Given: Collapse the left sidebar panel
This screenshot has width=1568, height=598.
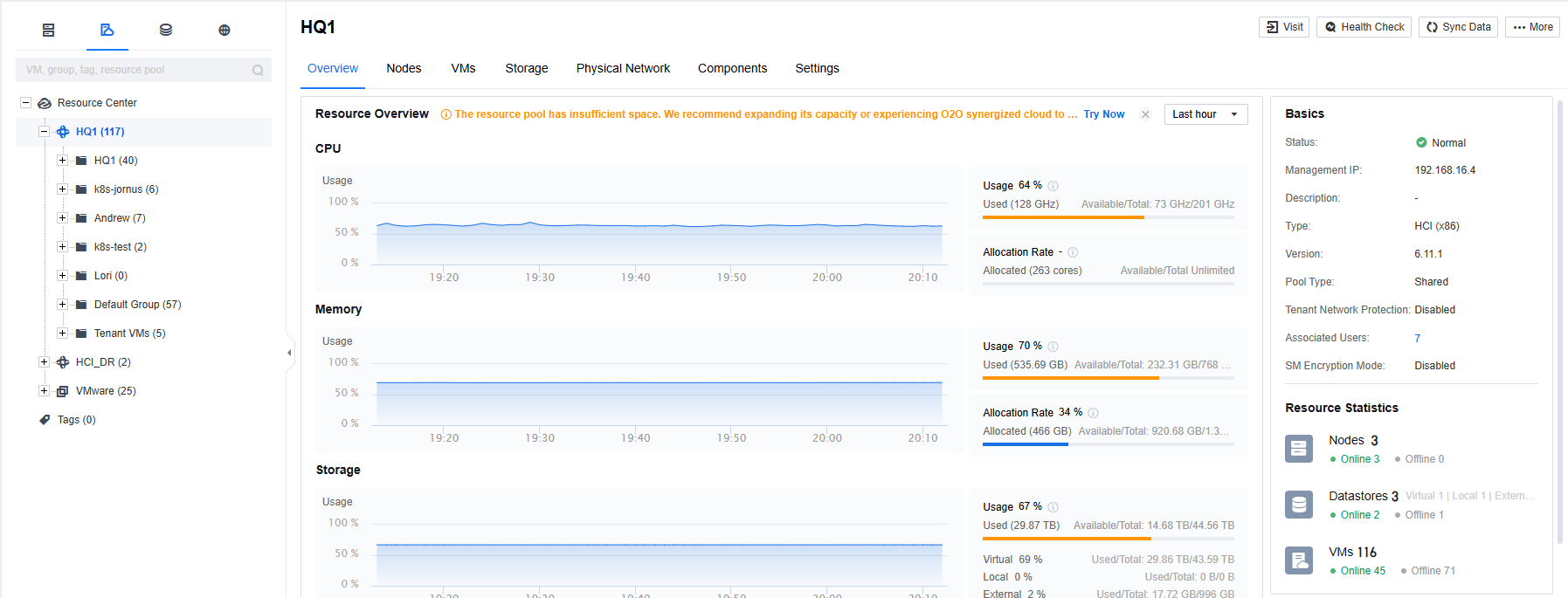Looking at the screenshot, I should coord(289,353).
